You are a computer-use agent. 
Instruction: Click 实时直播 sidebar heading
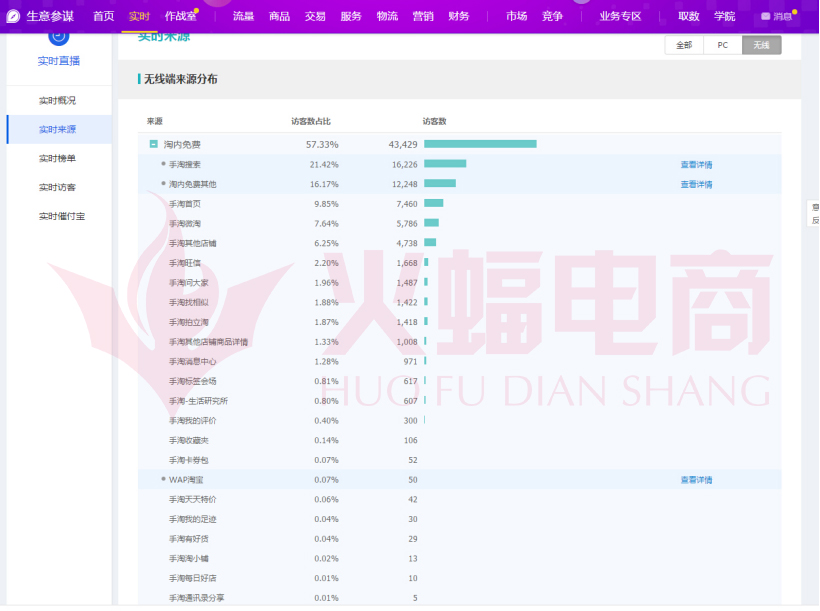tap(59, 61)
